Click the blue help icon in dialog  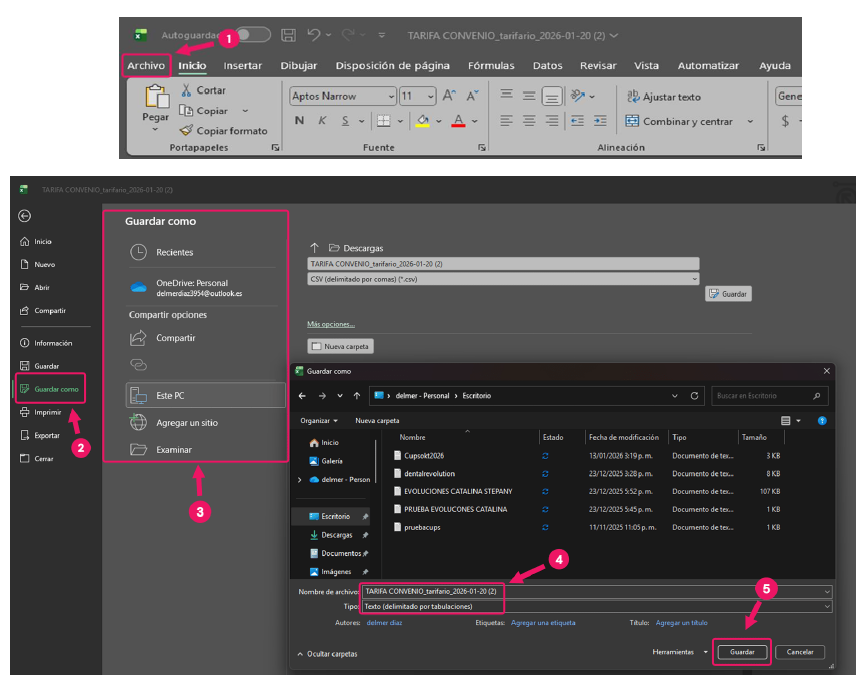tap(822, 421)
